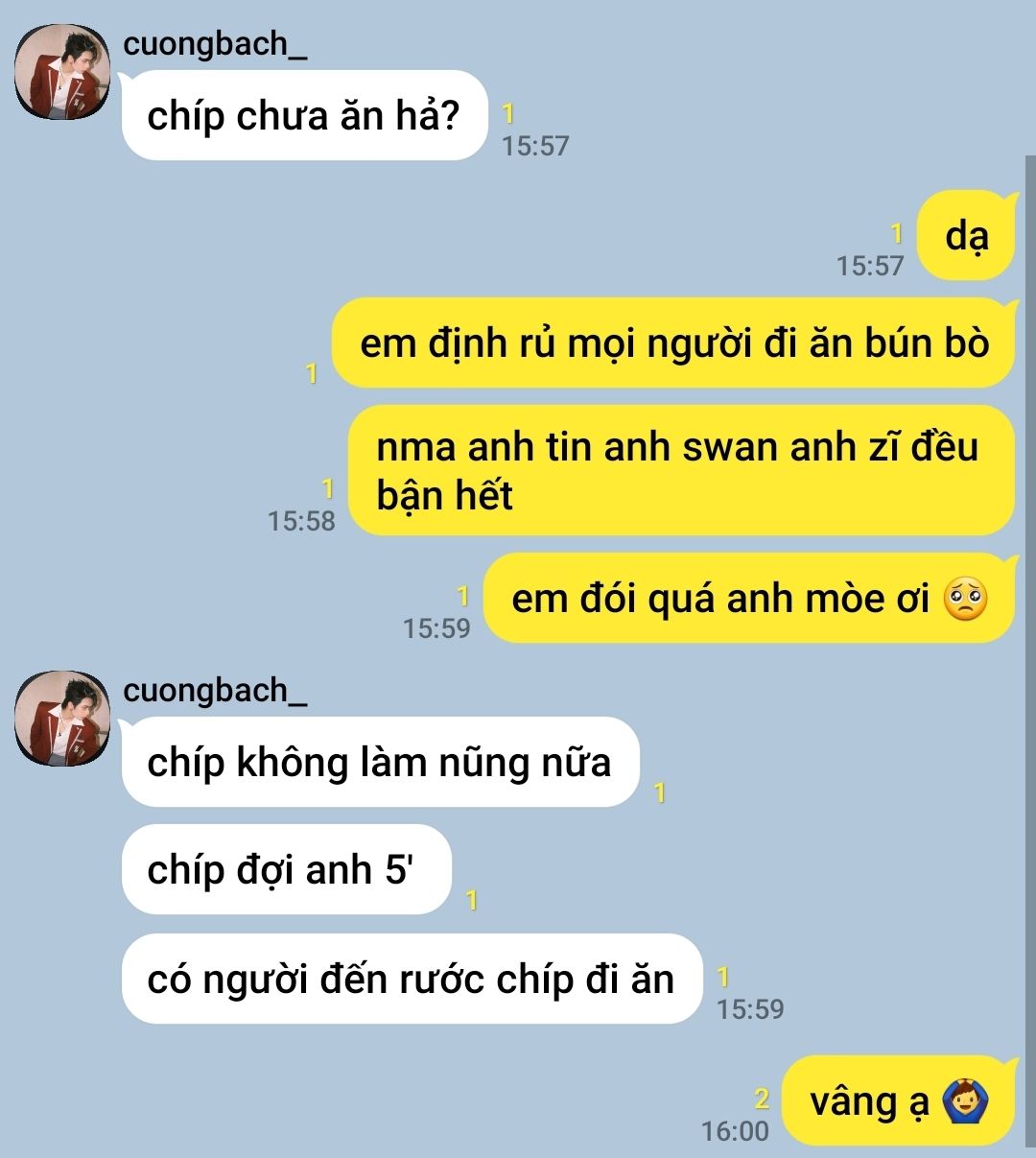Select the "dạ" reply bubble

point(966,236)
